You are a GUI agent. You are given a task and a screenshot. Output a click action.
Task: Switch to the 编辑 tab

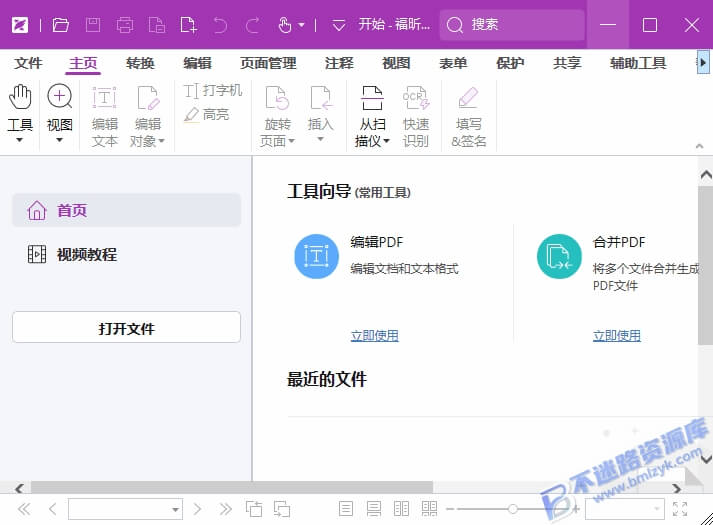(x=197, y=63)
